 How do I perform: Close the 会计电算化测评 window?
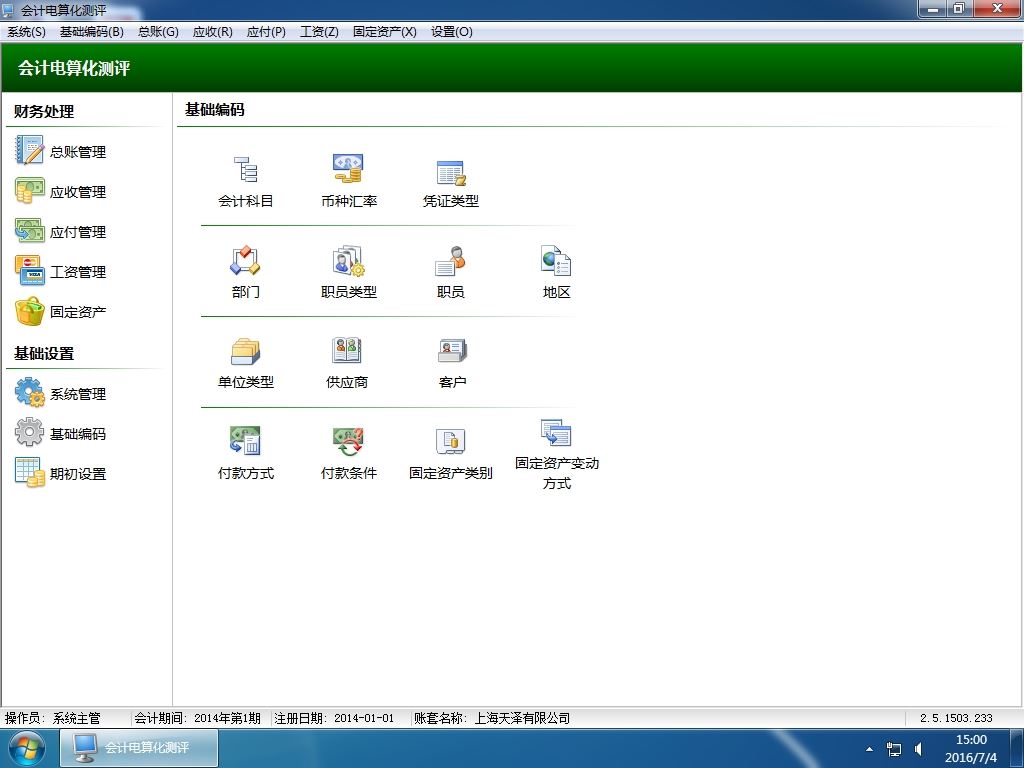997,9
